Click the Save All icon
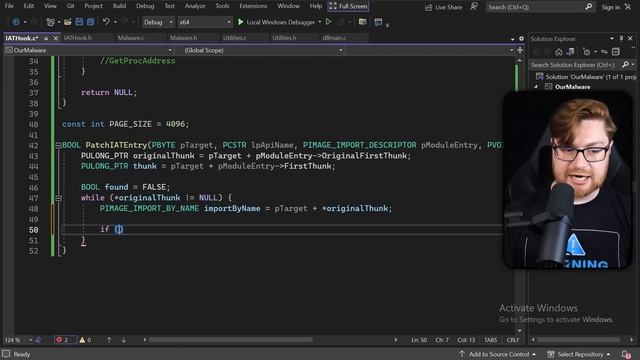640x360 pixels. pyautogui.click(x=90, y=22)
